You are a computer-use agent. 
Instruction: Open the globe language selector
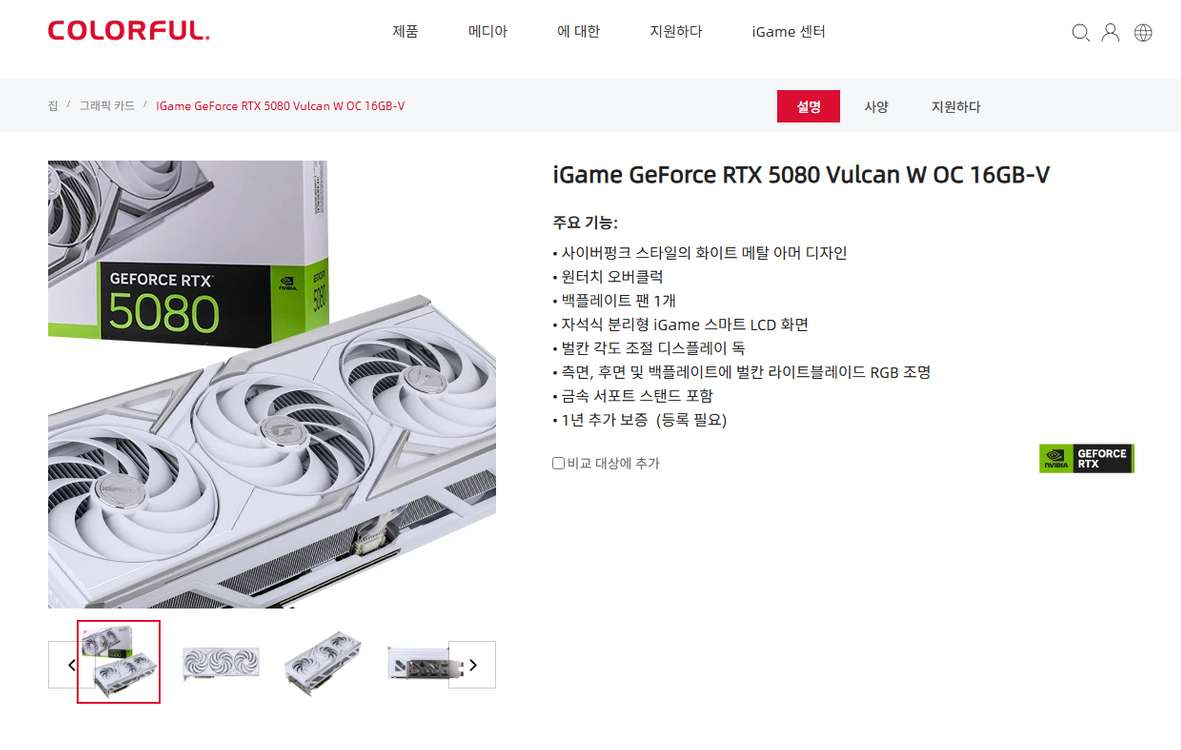click(x=1143, y=32)
